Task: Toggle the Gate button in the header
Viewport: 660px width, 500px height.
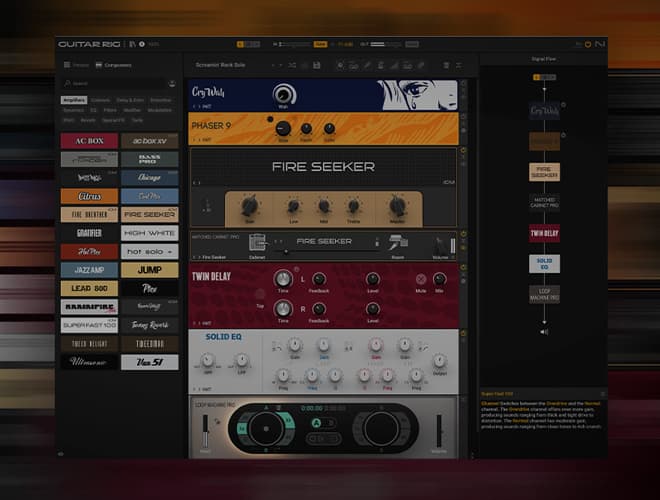Action: click(x=320, y=44)
